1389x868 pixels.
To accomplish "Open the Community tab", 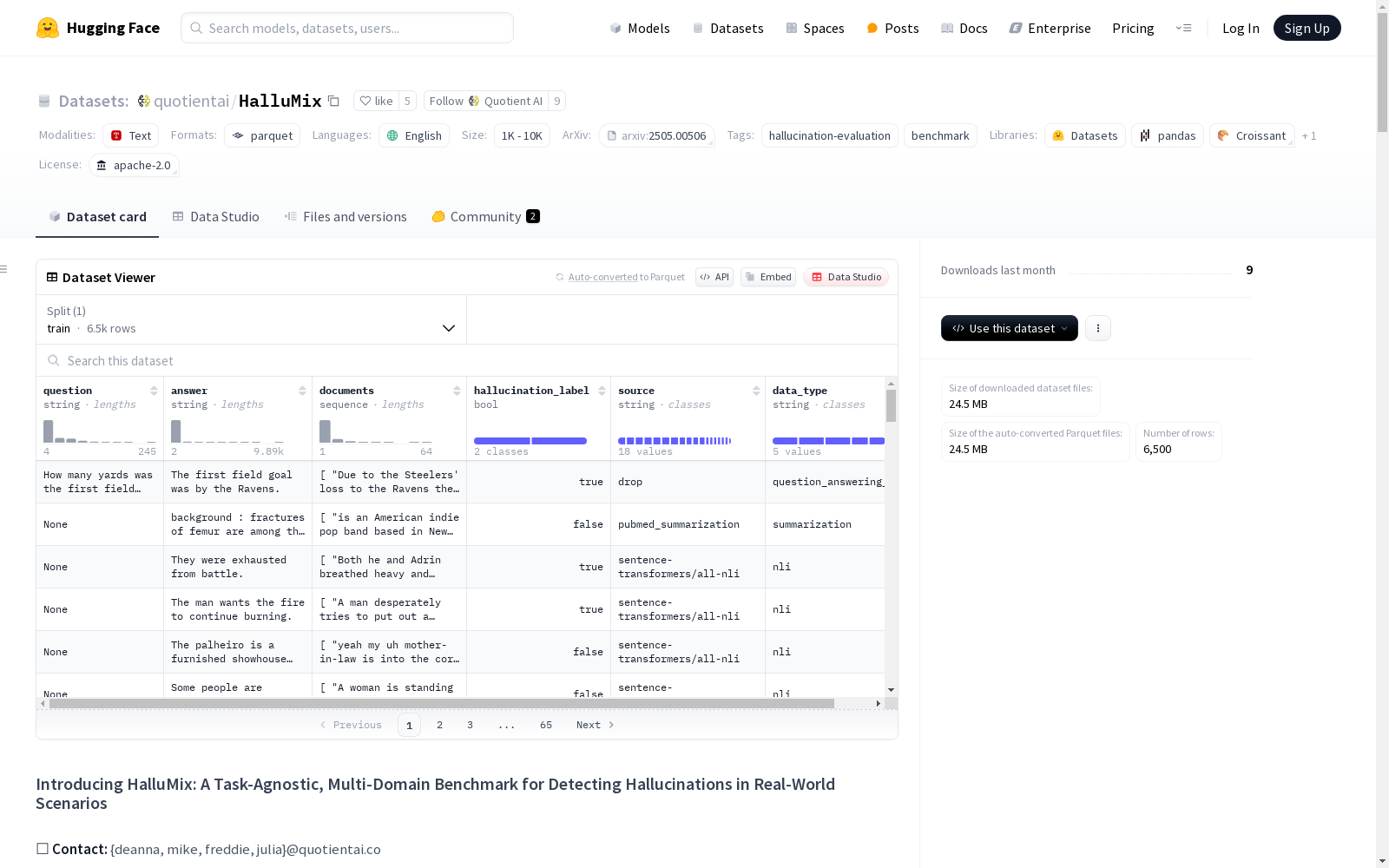I will coord(485,216).
